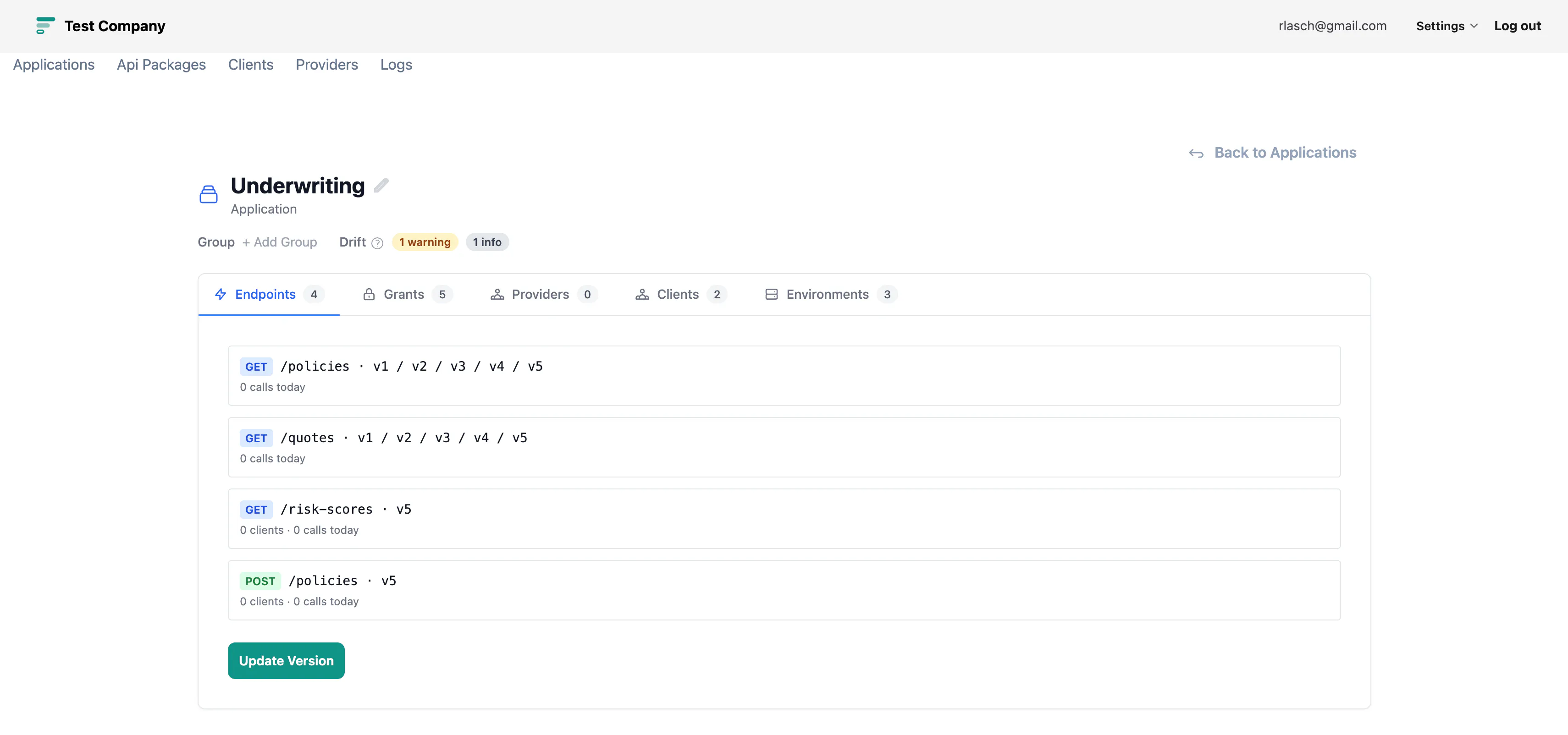Image resolution: width=1568 pixels, height=735 pixels.
Task: Click the 1 warning drift badge
Action: tap(425, 242)
